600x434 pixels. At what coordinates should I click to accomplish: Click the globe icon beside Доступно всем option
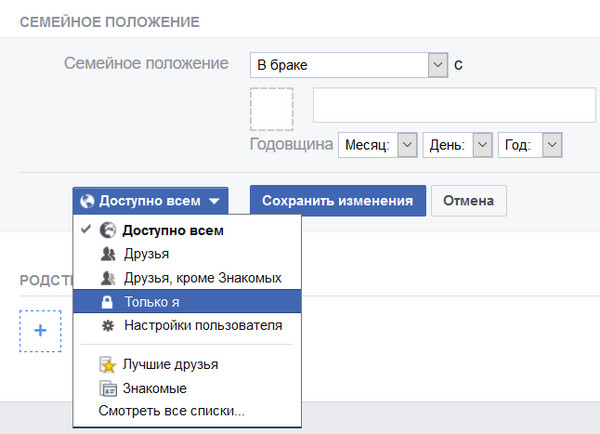pos(108,230)
